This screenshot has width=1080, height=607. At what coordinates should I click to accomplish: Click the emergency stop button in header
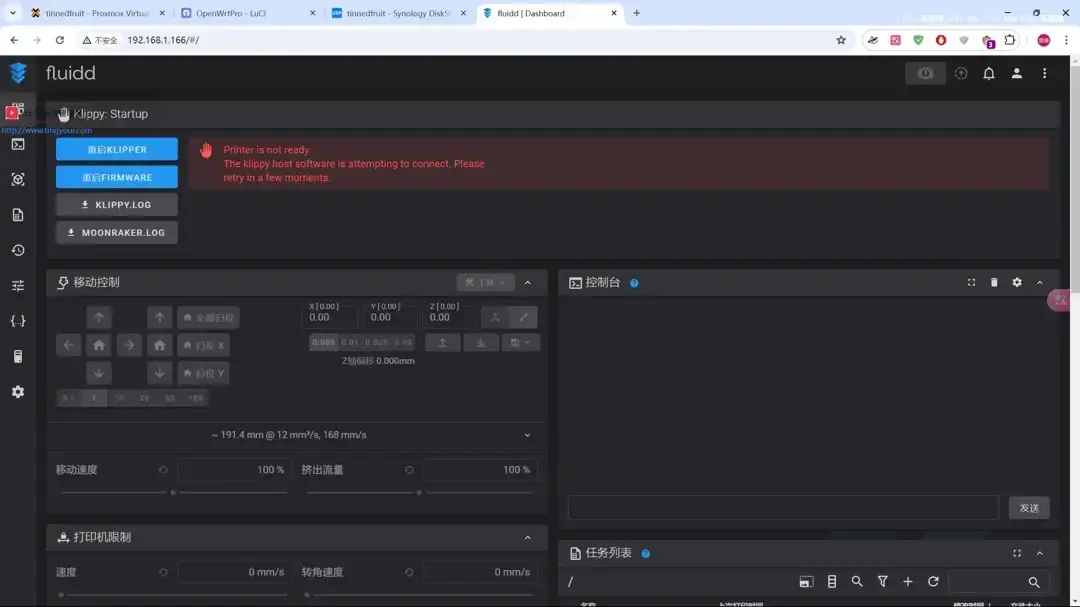tap(925, 73)
